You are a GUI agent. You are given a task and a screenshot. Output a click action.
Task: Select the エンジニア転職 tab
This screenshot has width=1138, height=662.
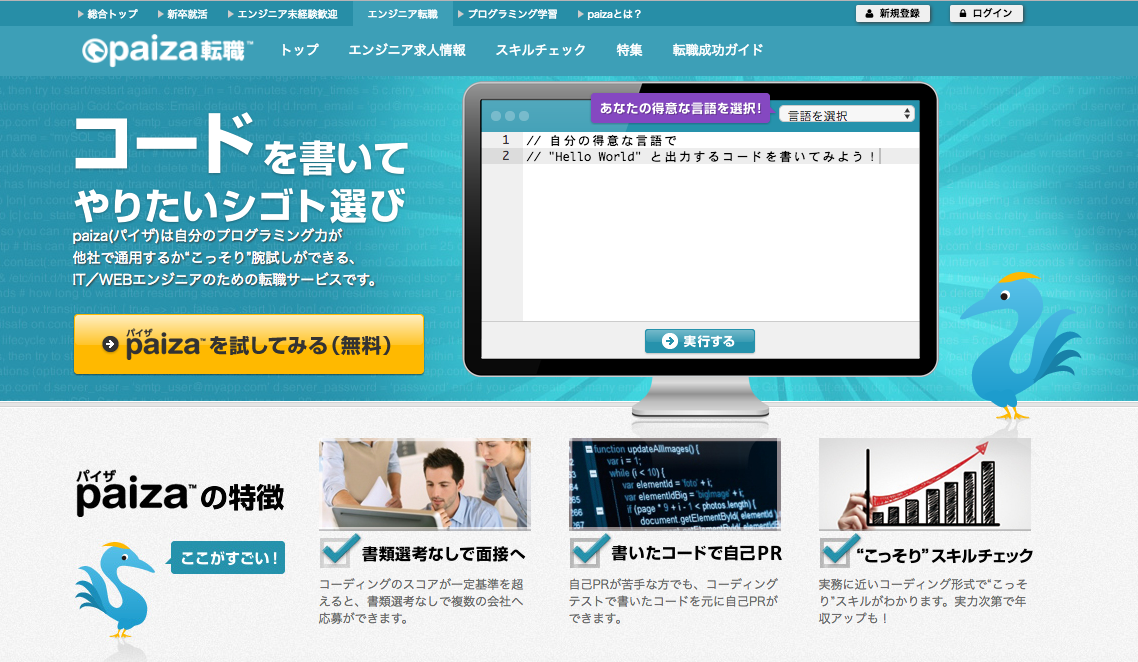(402, 14)
